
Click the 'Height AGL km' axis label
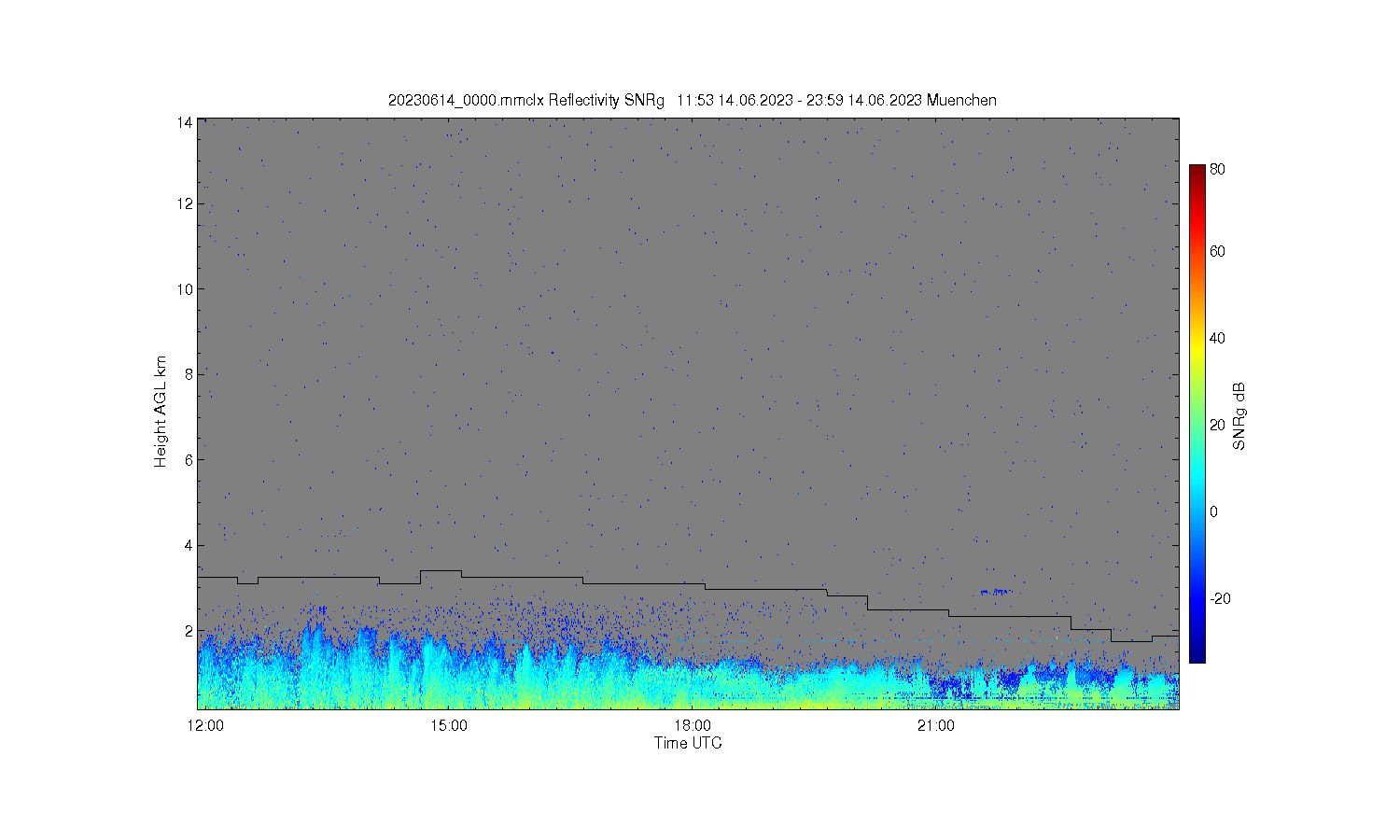pos(161,412)
